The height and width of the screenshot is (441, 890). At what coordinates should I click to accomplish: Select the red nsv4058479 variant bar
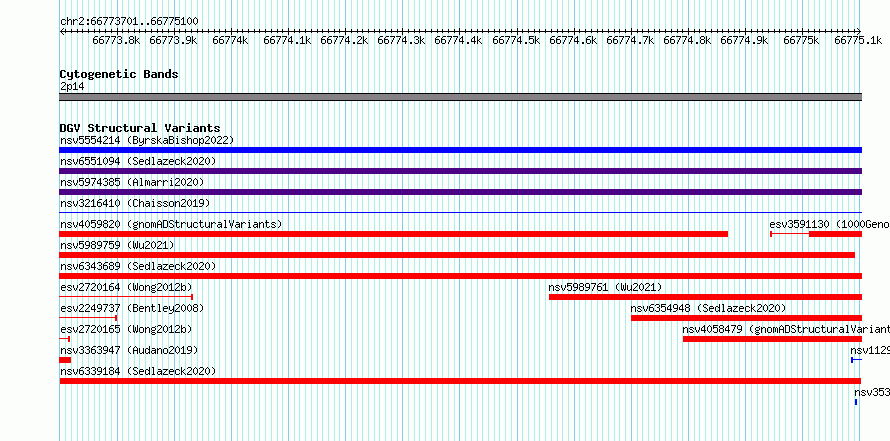(x=772, y=339)
